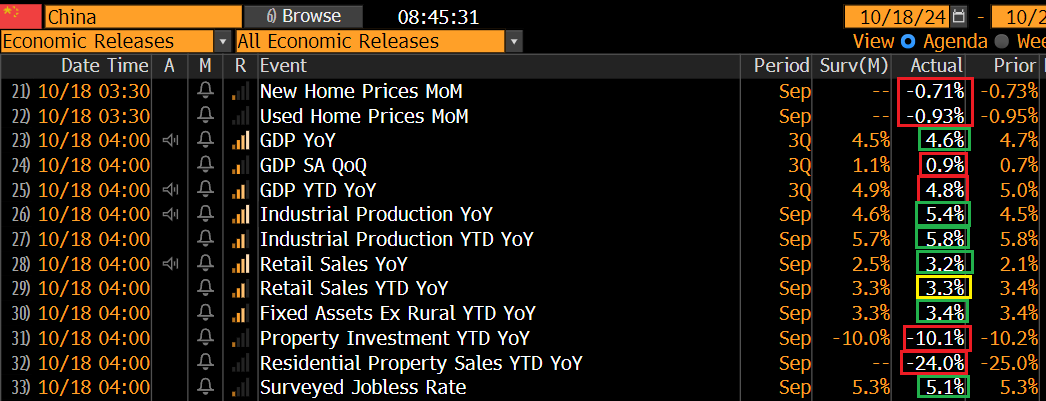
Task: Toggle the speaker alert for Industrial Production YoY
Action: (x=171, y=215)
